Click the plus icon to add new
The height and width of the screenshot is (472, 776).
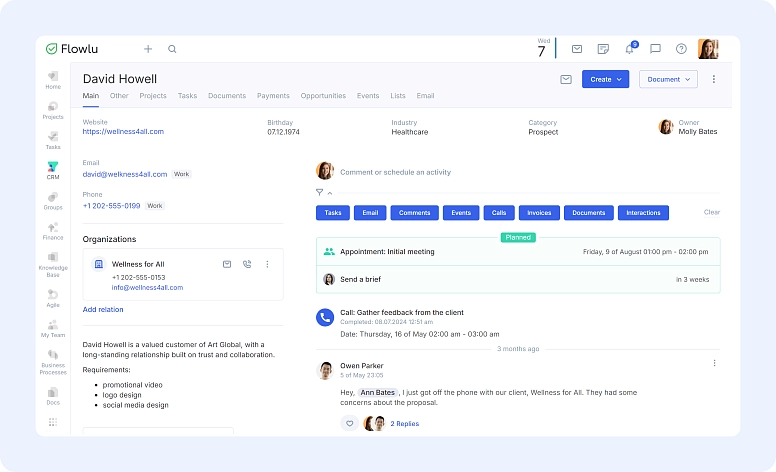[148, 49]
